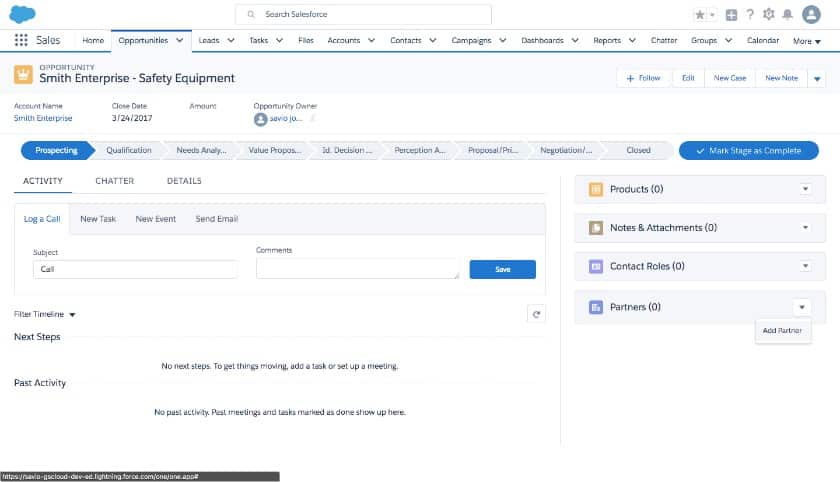
Task: Open the More navigation menu
Action: tap(807, 41)
